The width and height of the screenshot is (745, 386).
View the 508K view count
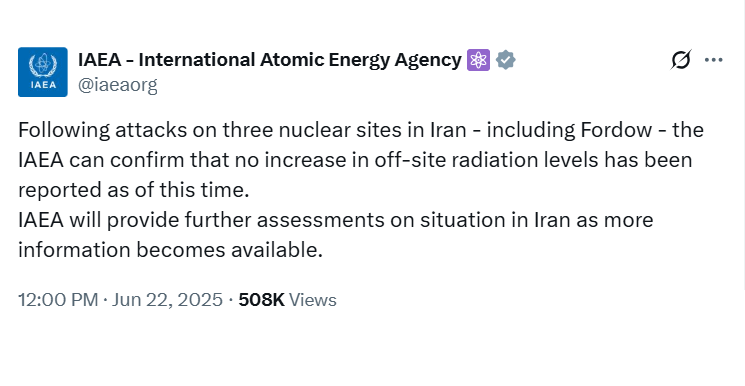pyautogui.click(x=261, y=300)
